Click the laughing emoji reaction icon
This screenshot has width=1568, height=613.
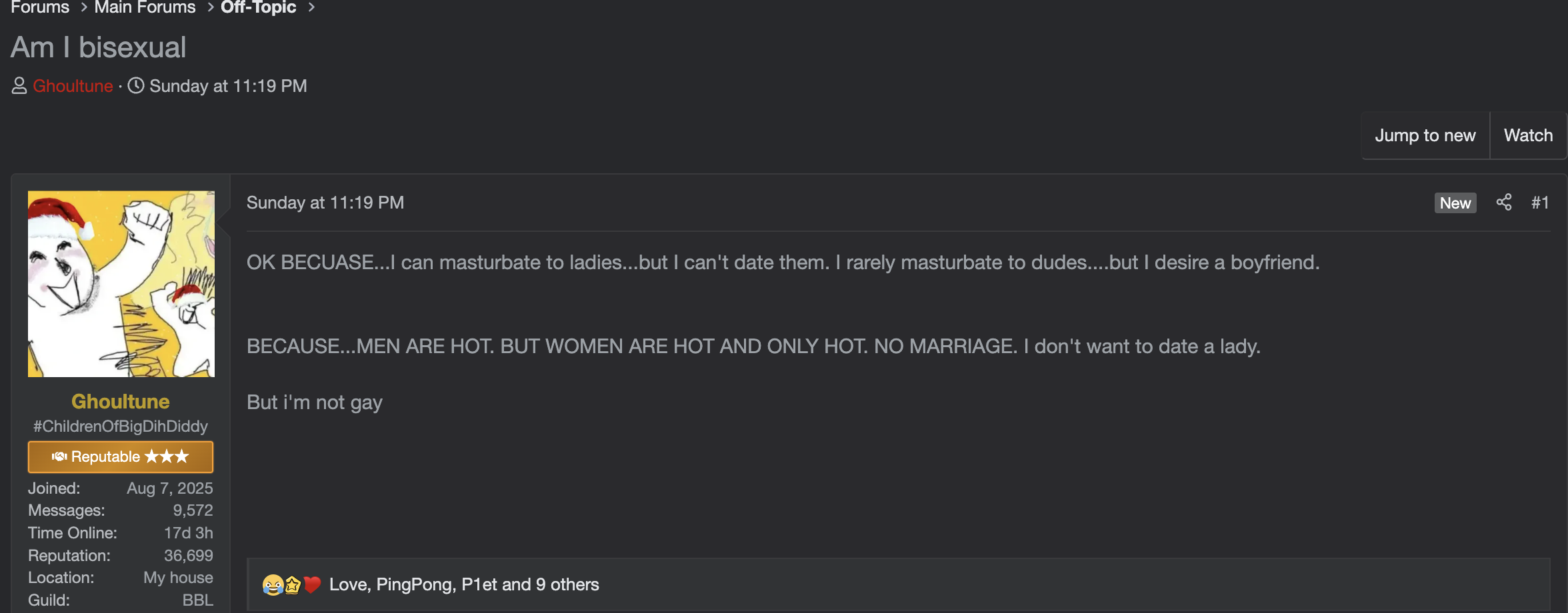coord(272,585)
